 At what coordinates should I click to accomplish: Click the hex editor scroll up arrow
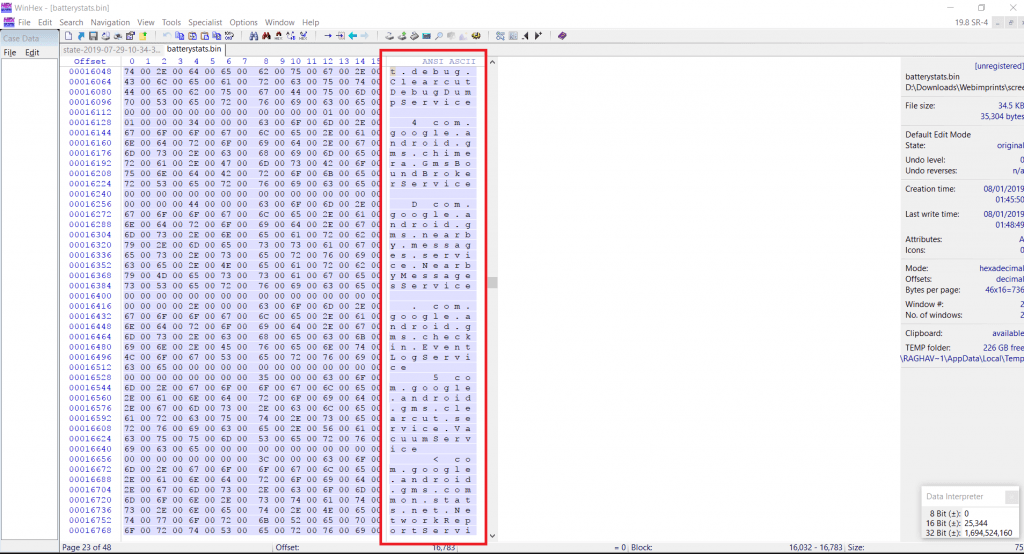(x=492, y=62)
